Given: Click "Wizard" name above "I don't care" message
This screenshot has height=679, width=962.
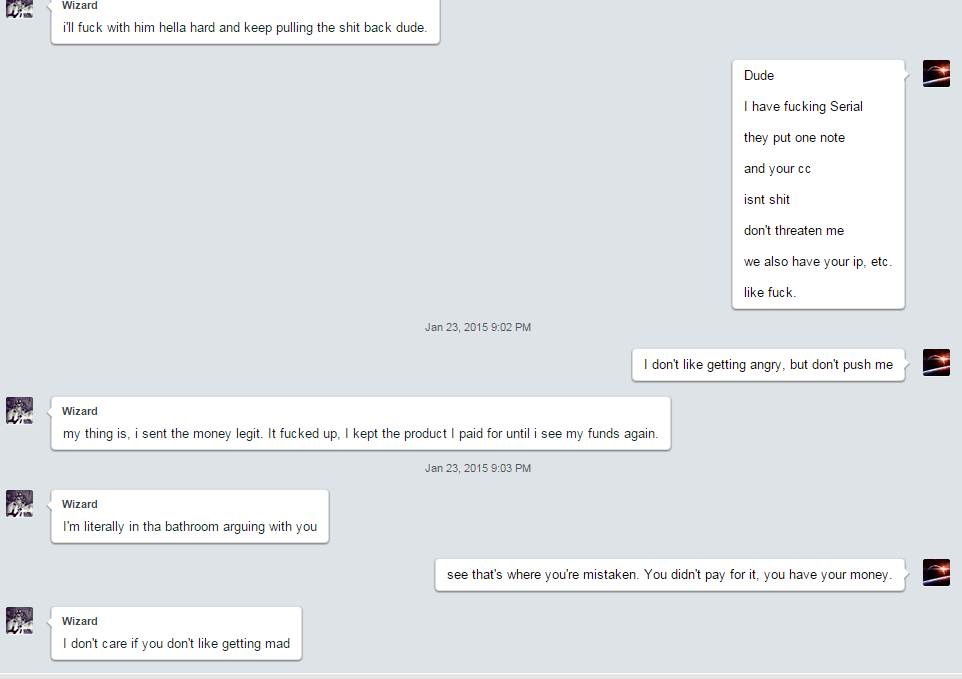Looking at the screenshot, I should pyautogui.click(x=80, y=621).
